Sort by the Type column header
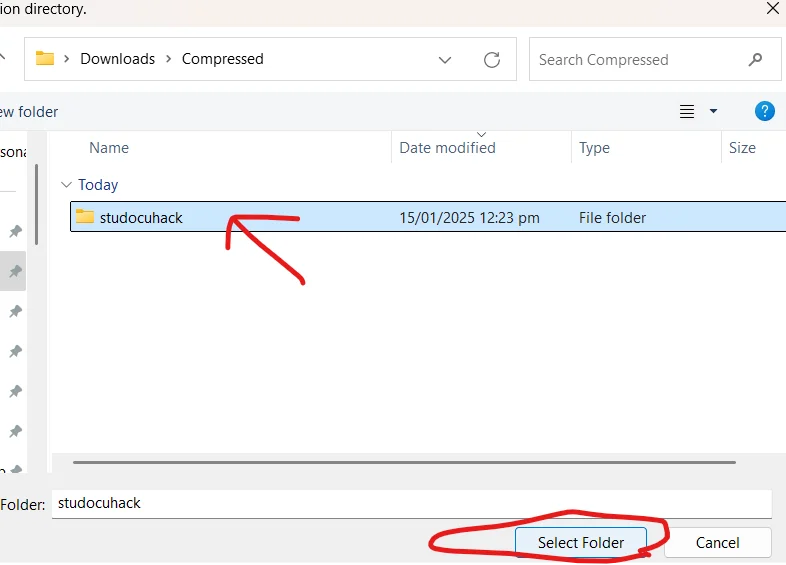This screenshot has height=565, width=786. point(594,148)
